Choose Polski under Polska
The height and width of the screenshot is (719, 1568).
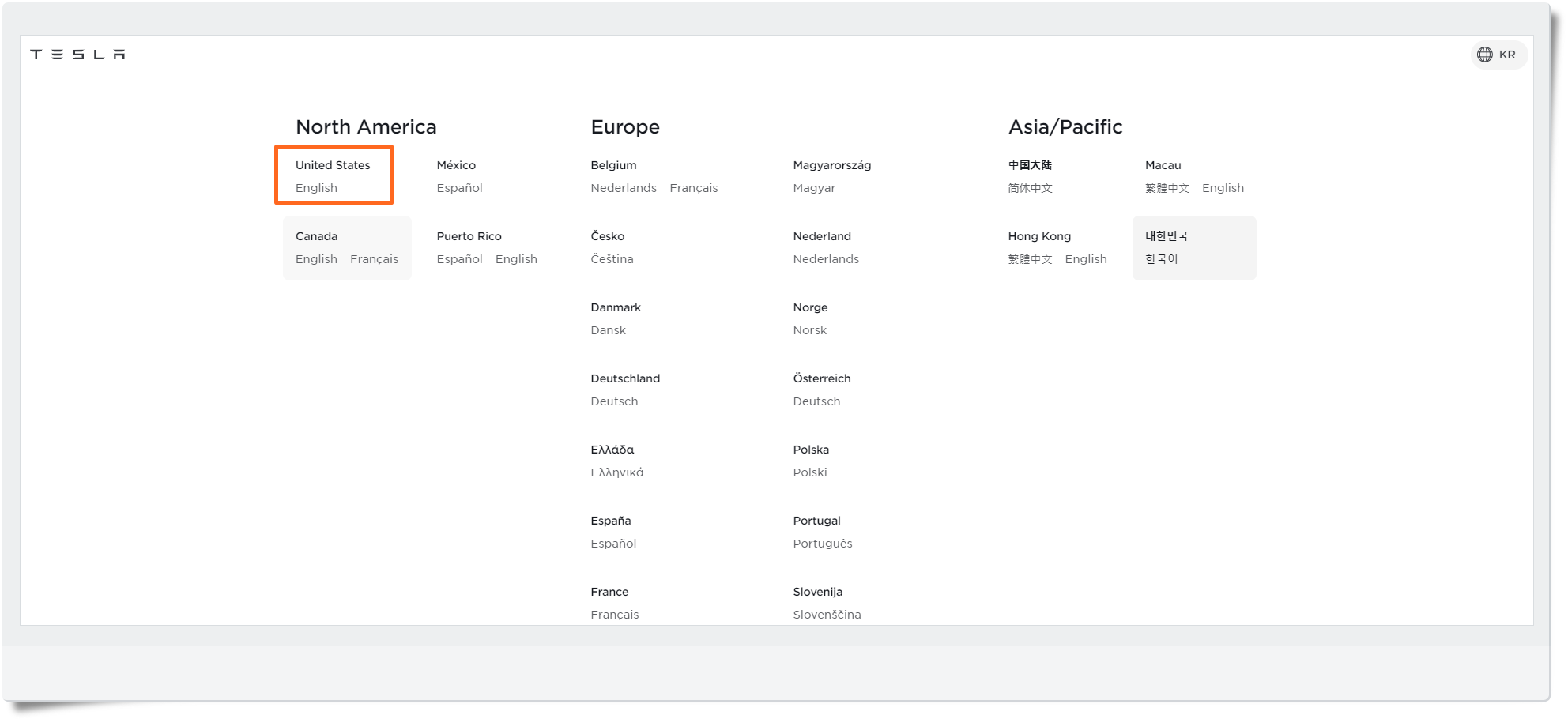pos(810,472)
